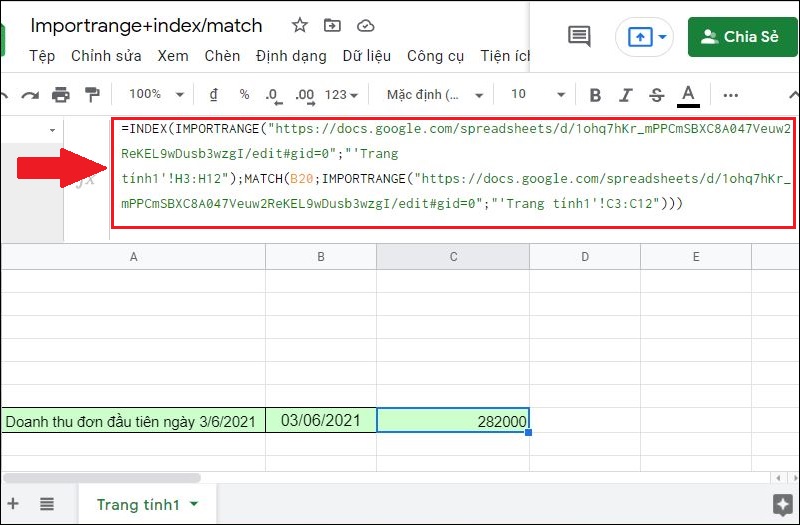This screenshot has height=525, width=800.
Task: Open the Chèn menu
Action: tap(222, 56)
